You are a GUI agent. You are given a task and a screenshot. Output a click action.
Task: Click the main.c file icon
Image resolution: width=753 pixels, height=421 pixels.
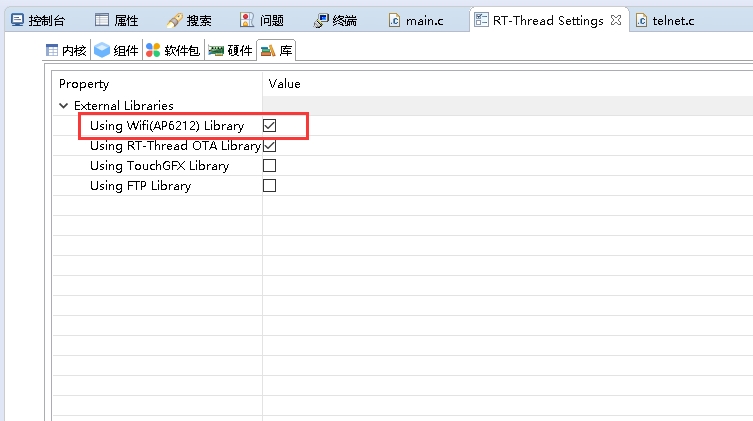[394, 20]
